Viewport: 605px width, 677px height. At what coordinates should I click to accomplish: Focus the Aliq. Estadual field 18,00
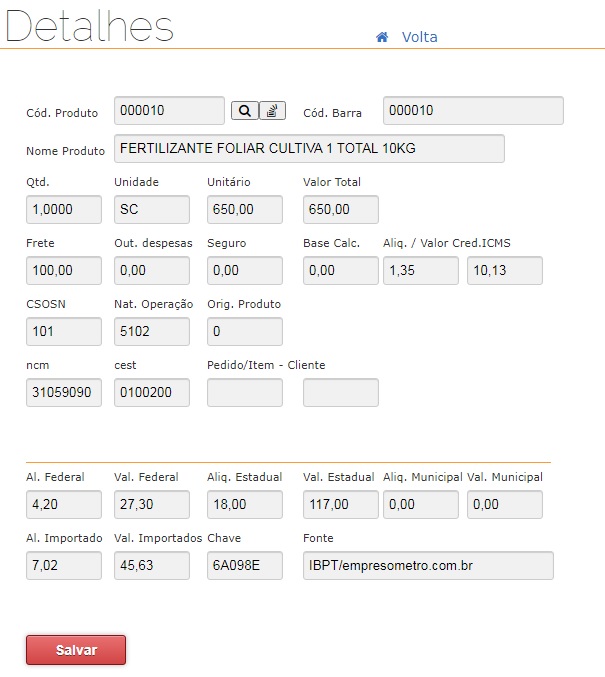244,505
